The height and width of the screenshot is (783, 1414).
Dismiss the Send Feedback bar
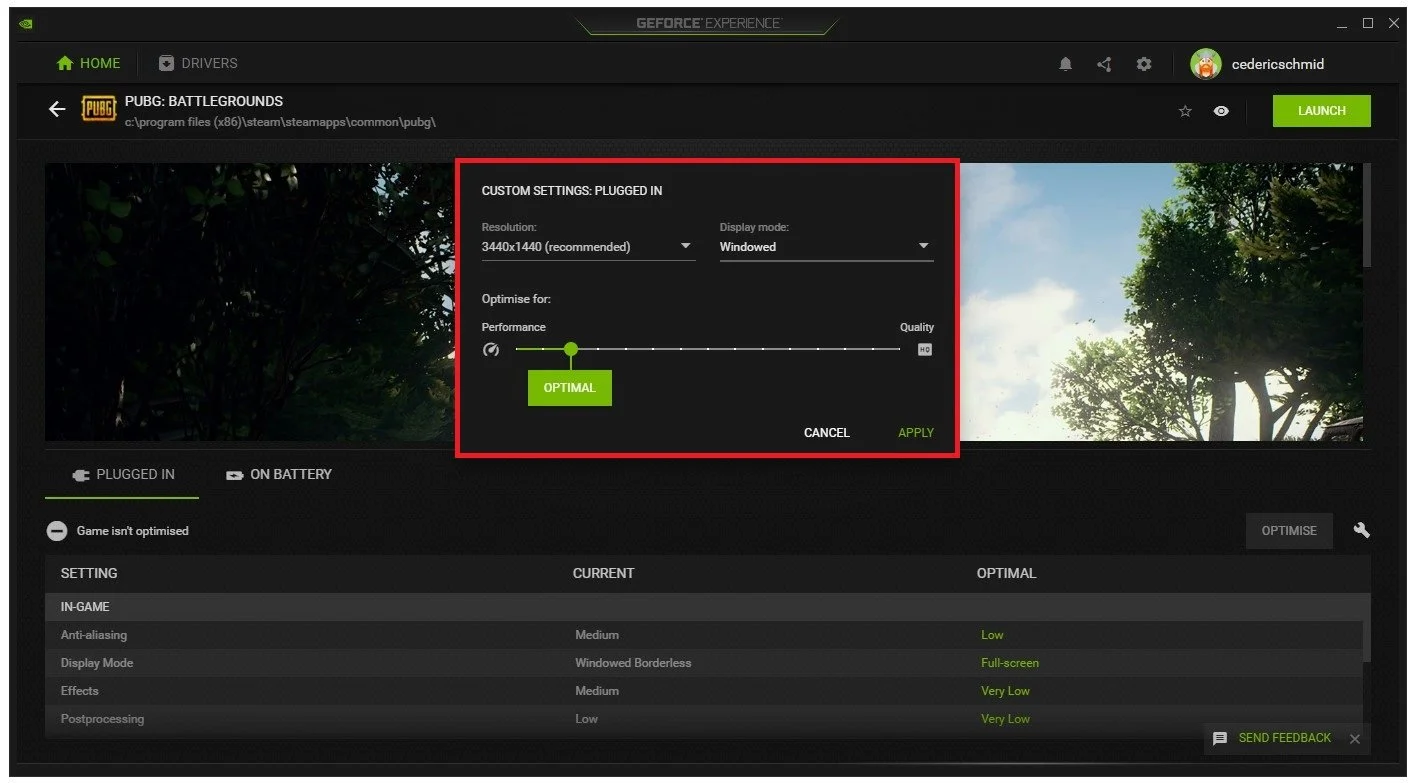[x=1355, y=739]
